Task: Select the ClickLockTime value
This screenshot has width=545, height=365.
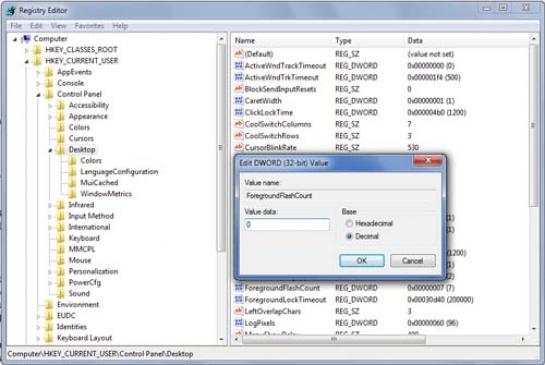Action: tap(269, 112)
